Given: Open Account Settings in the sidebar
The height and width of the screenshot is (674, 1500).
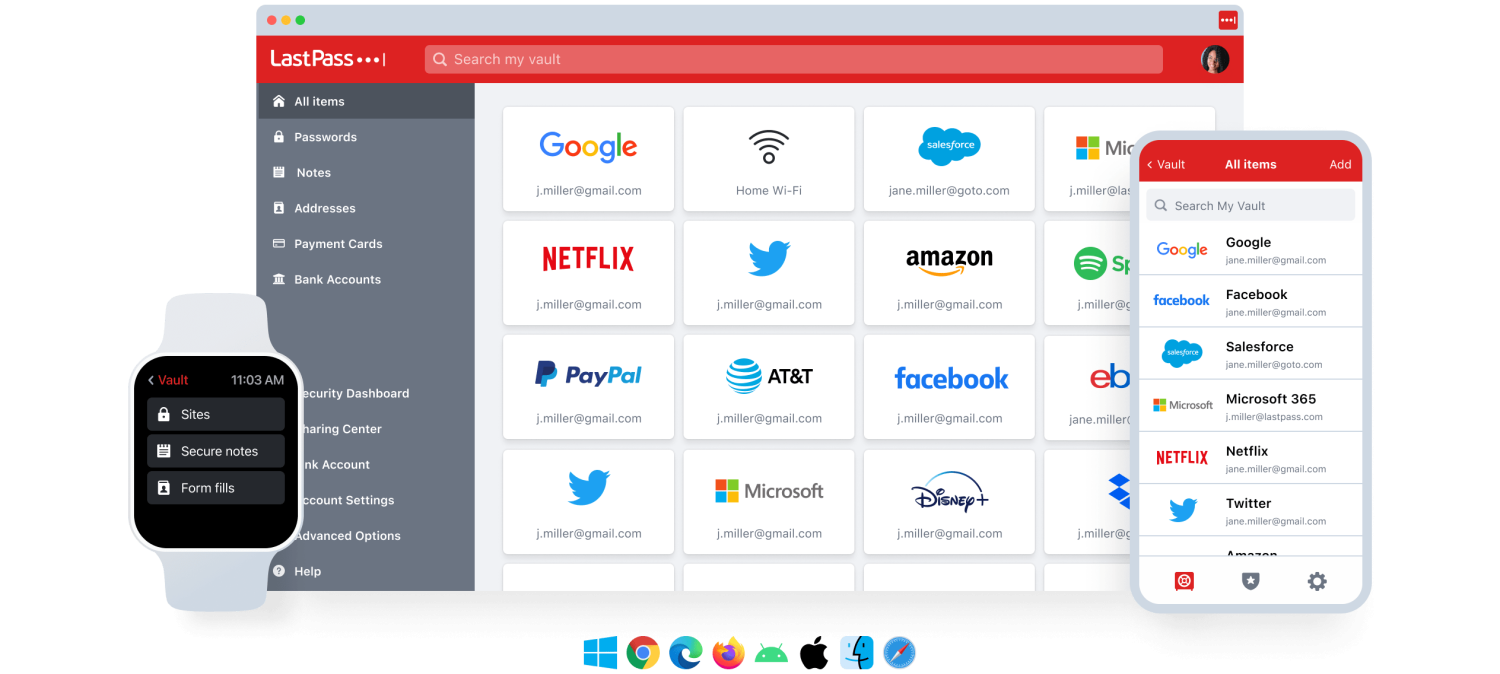Looking at the screenshot, I should [347, 500].
